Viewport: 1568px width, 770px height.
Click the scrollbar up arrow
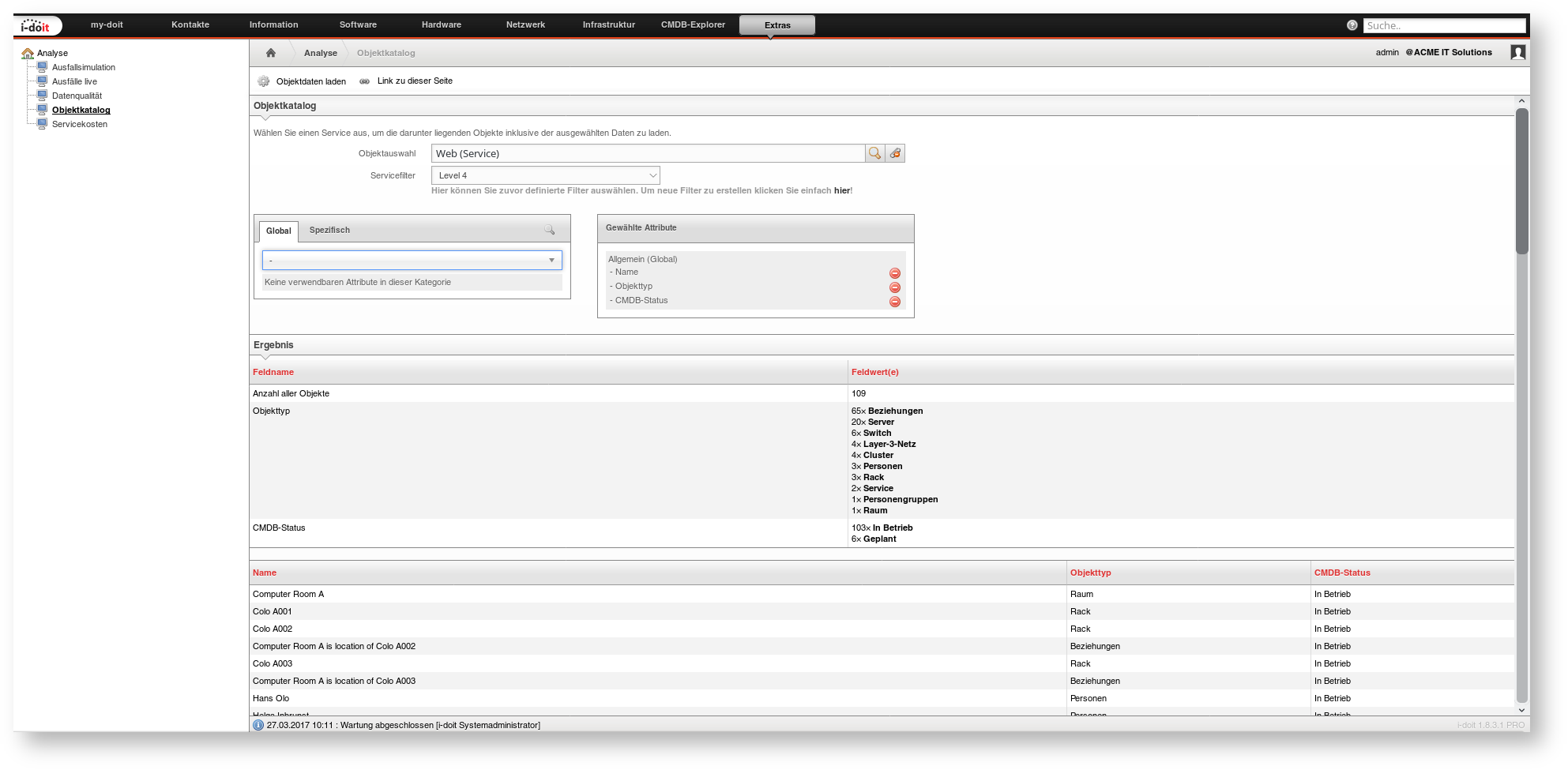click(1521, 101)
